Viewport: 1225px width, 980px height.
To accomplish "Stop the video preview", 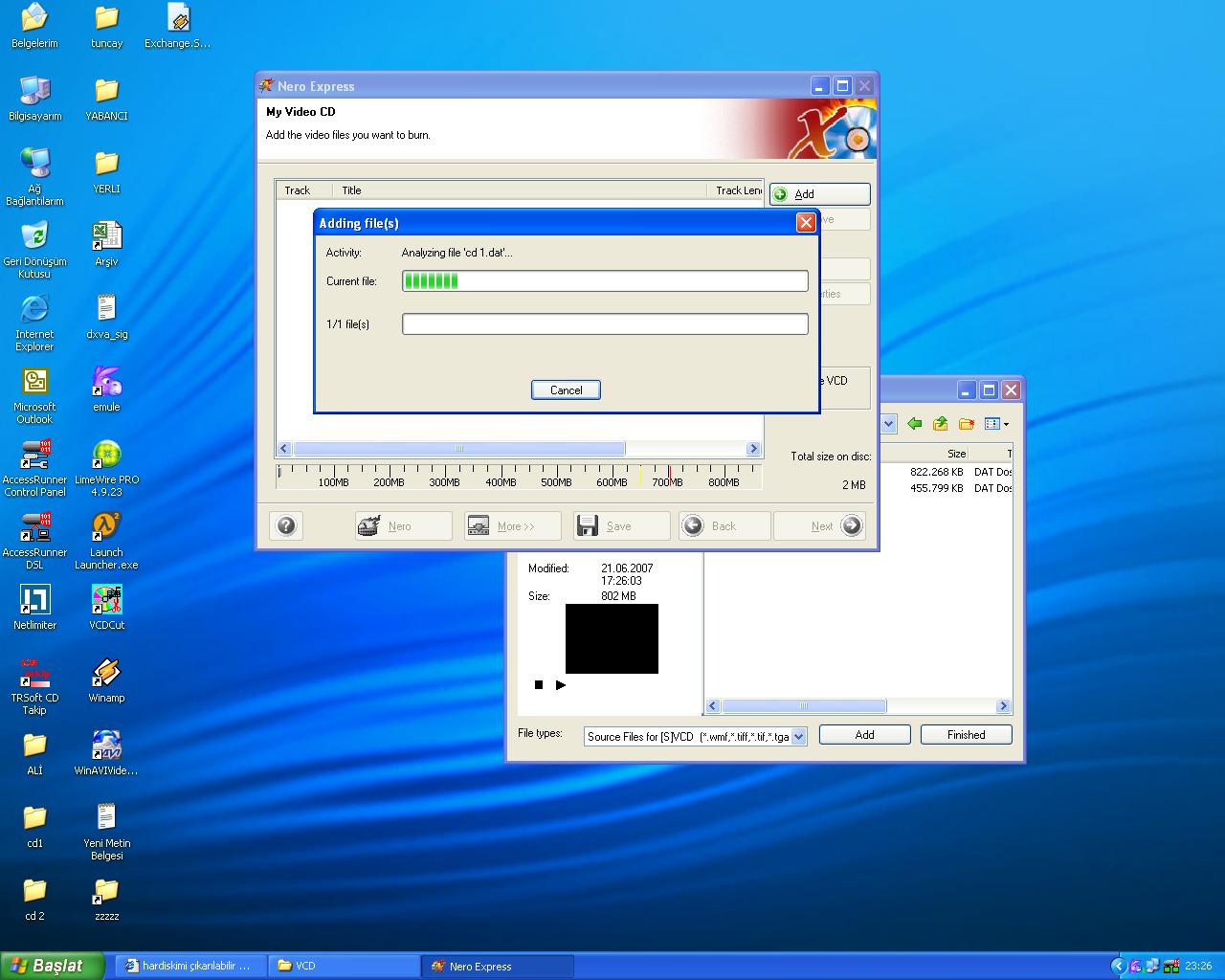I will 539,684.
